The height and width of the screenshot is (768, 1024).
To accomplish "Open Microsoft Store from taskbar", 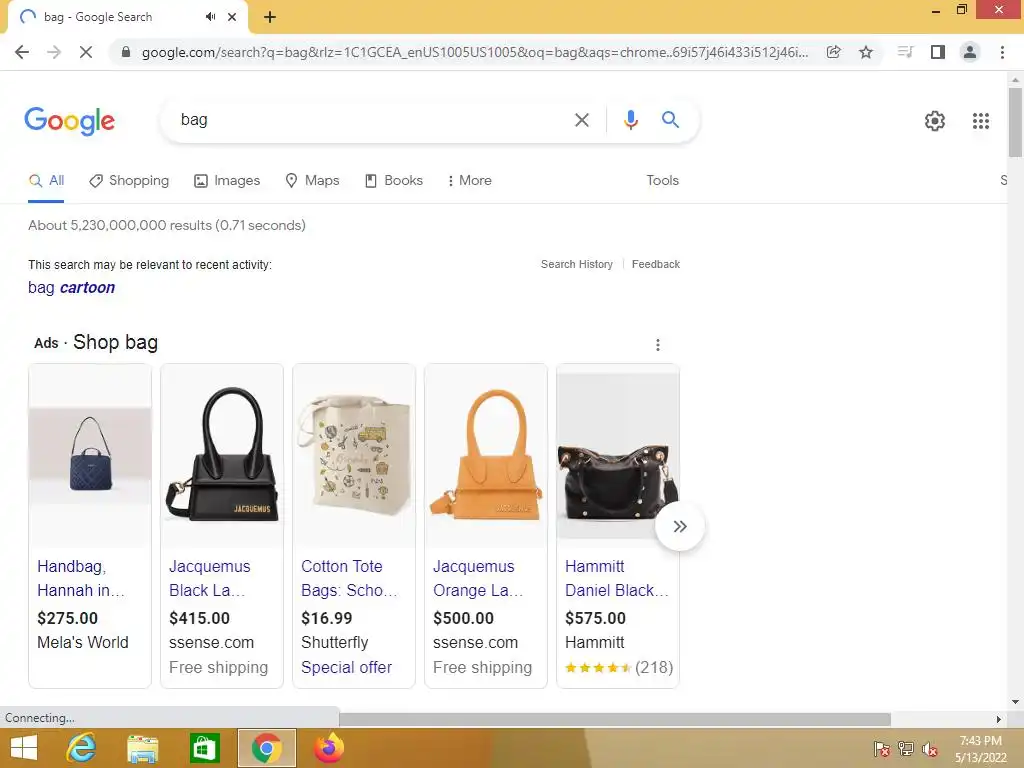I will point(204,748).
